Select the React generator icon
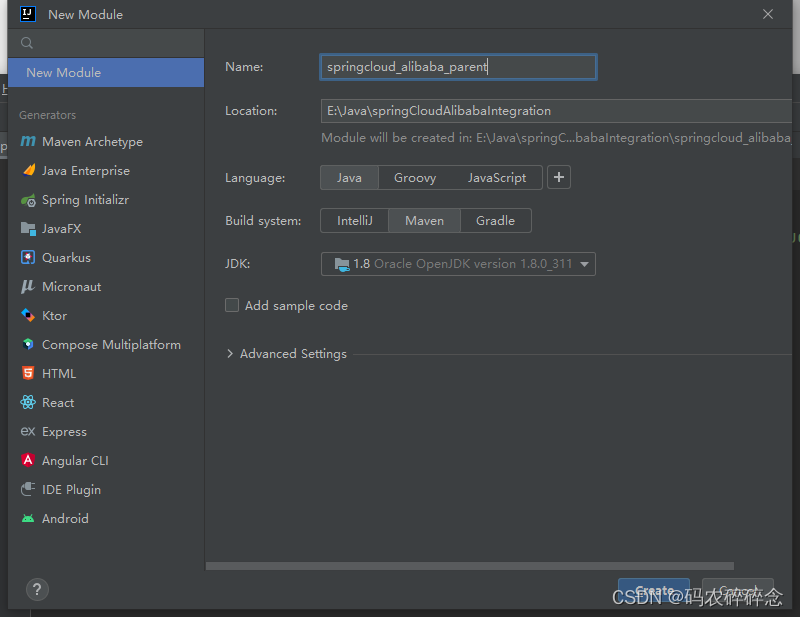The image size is (800, 617). pyautogui.click(x=28, y=402)
